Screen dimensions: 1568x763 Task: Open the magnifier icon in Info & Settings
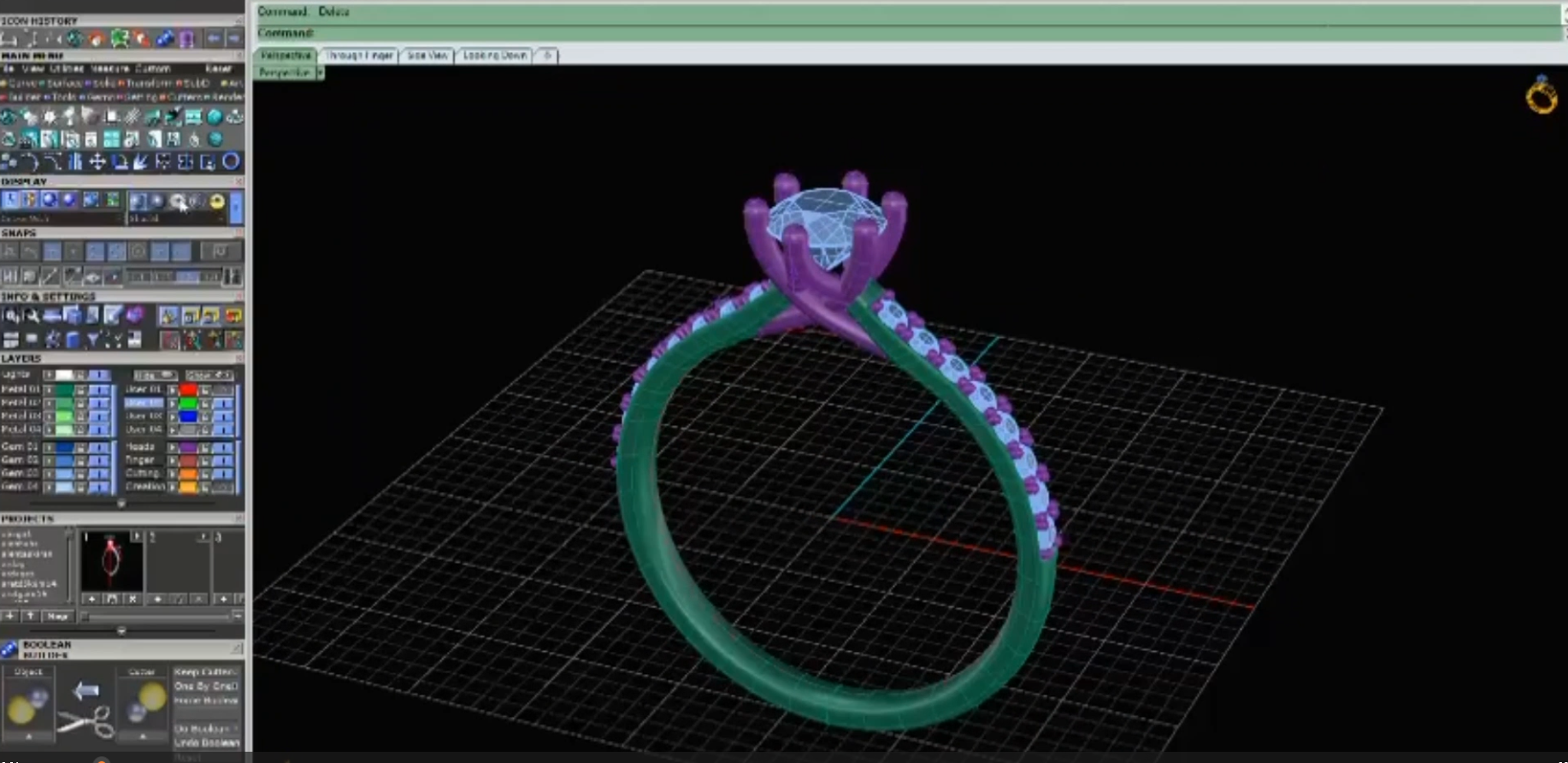pyautogui.click(x=32, y=316)
